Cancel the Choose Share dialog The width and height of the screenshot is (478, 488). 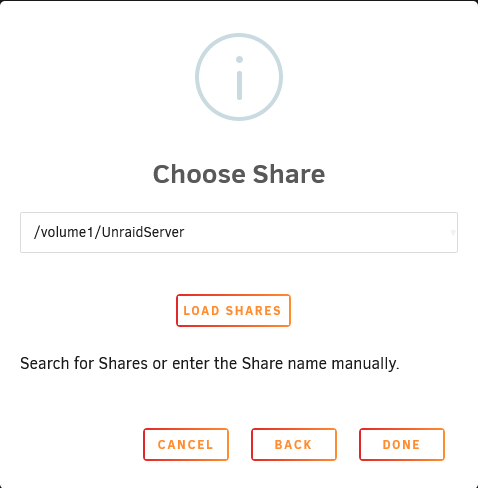[x=186, y=444]
